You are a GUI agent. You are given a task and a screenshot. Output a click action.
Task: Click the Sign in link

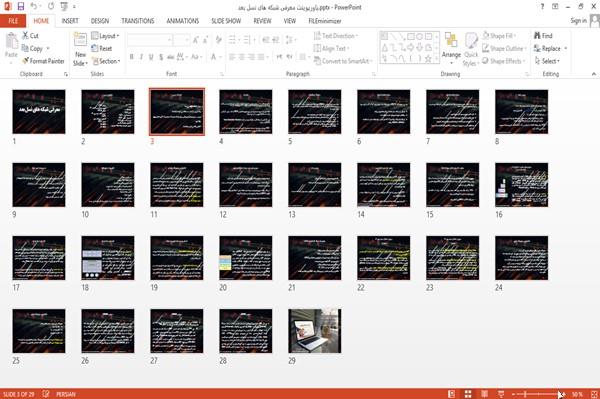[578, 21]
